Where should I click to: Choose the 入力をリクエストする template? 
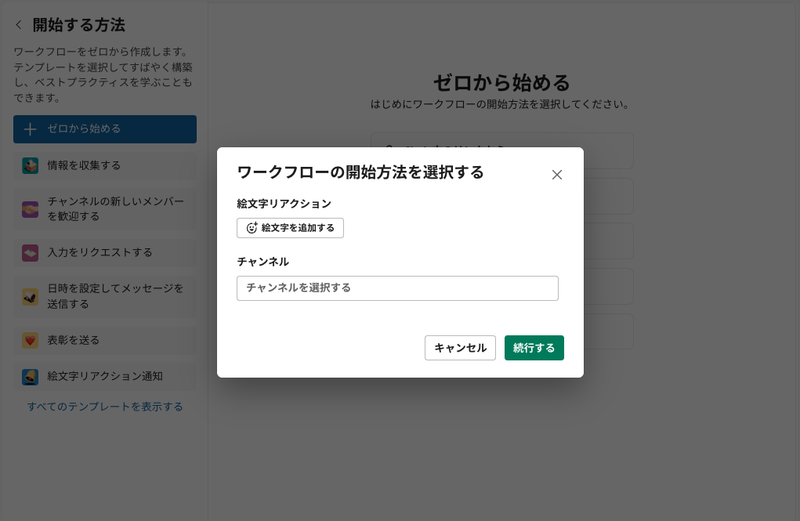tap(105, 252)
